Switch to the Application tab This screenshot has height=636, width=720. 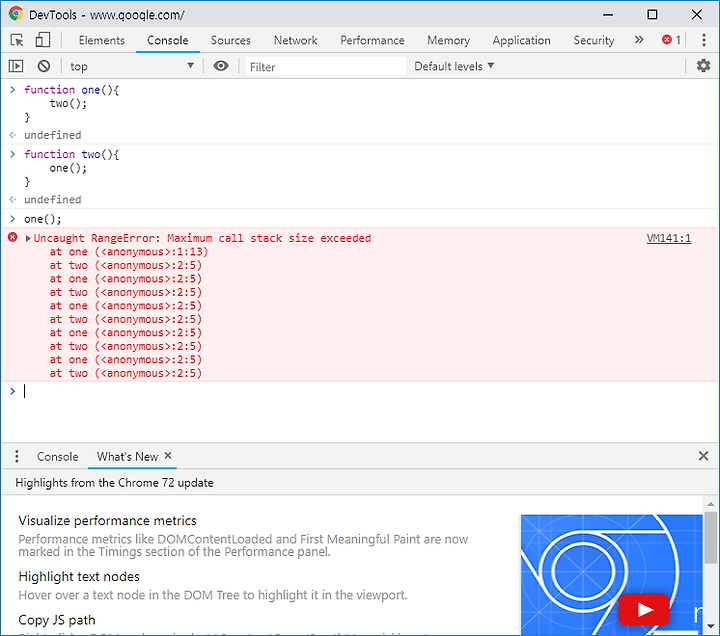(522, 40)
